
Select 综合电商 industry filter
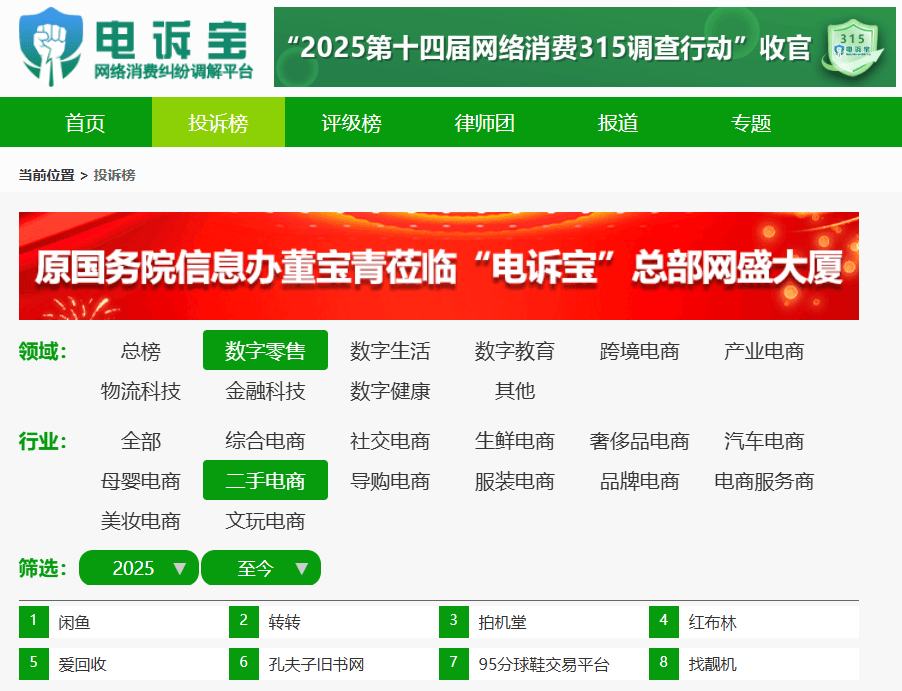265,441
